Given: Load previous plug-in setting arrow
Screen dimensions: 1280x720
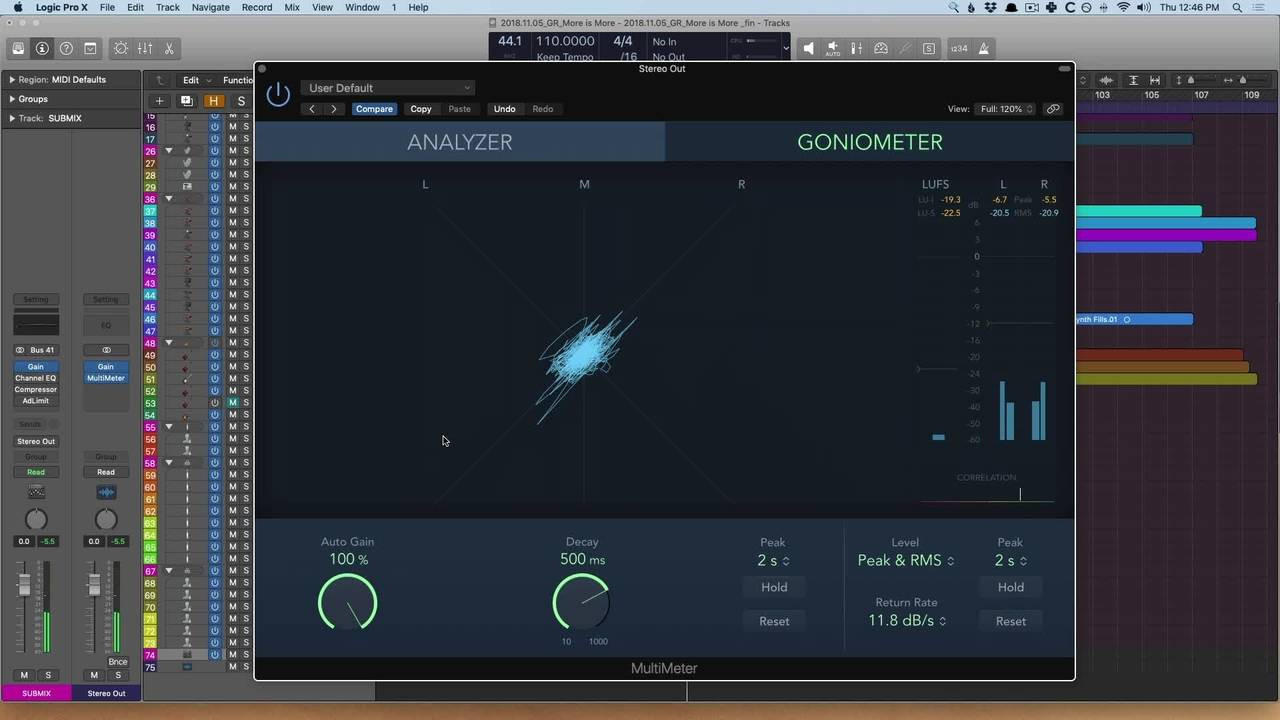Looking at the screenshot, I should click(x=312, y=109).
